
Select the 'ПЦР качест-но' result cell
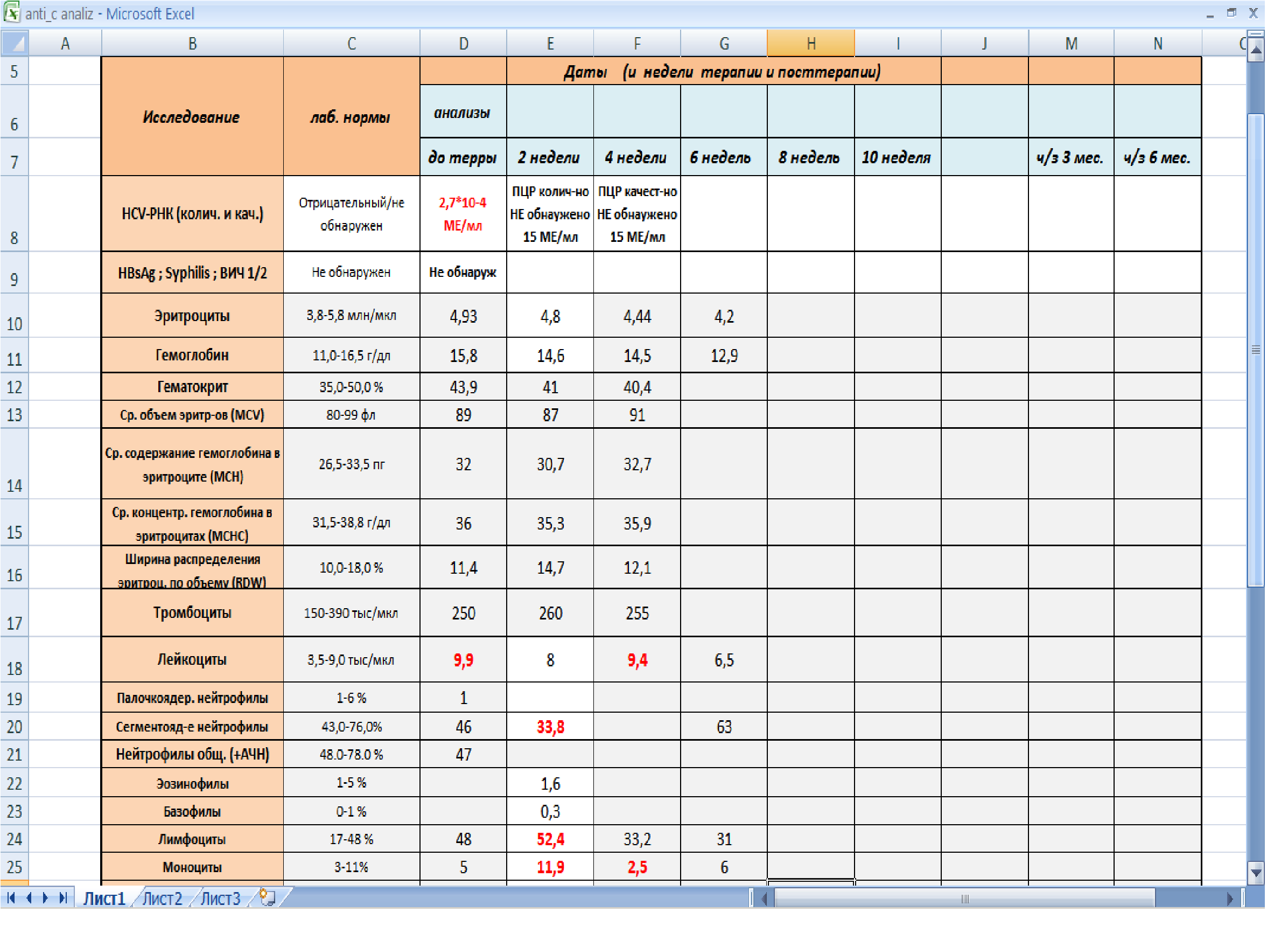pyautogui.click(x=637, y=214)
